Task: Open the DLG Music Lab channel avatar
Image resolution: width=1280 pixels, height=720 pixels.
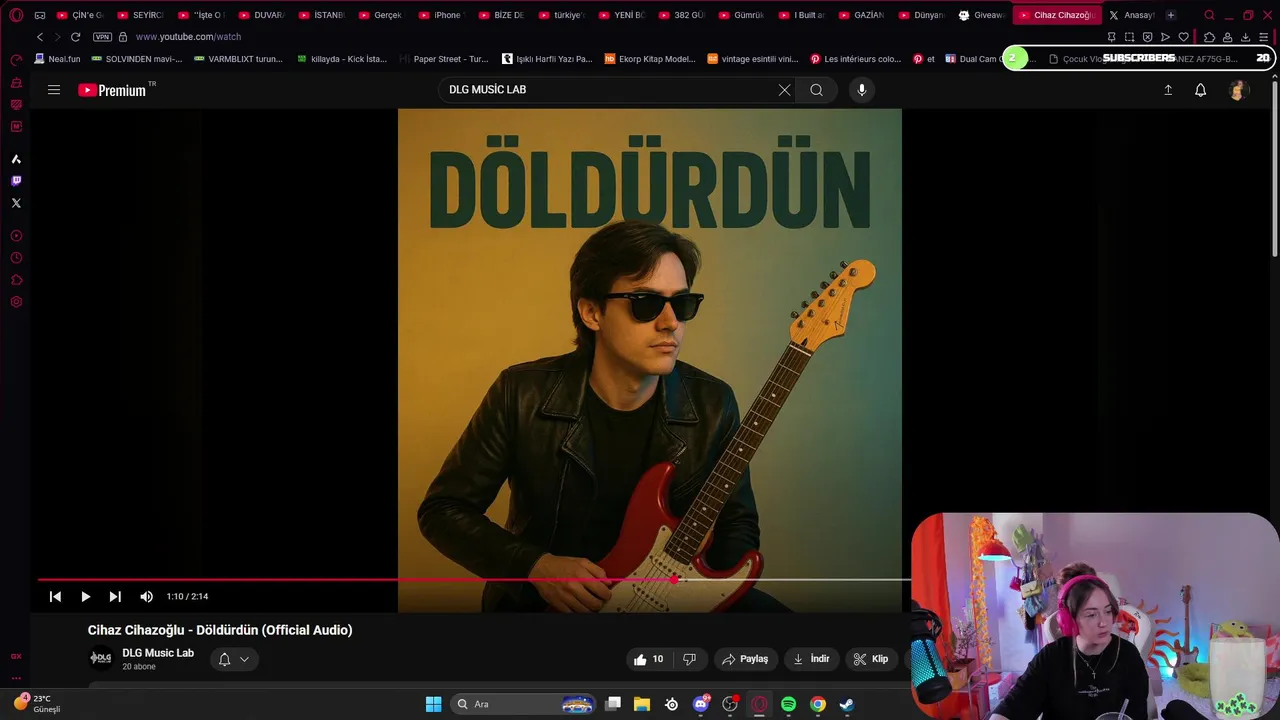Action: (x=100, y=658)
